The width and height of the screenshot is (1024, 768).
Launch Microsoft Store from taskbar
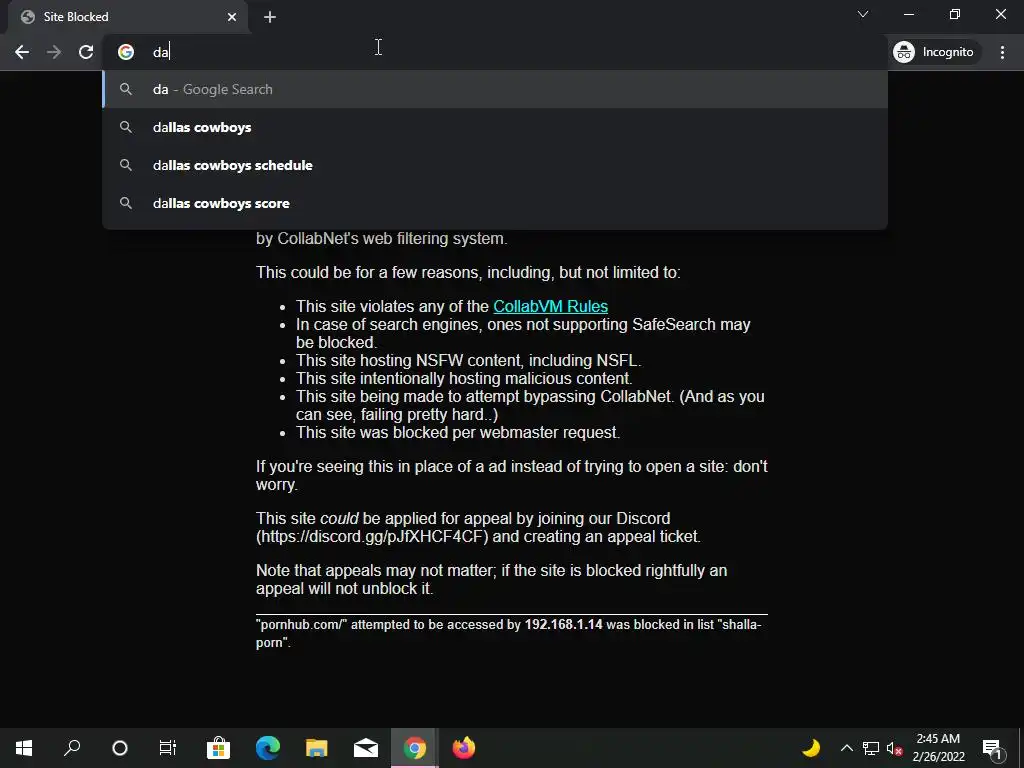pos(218,748)
